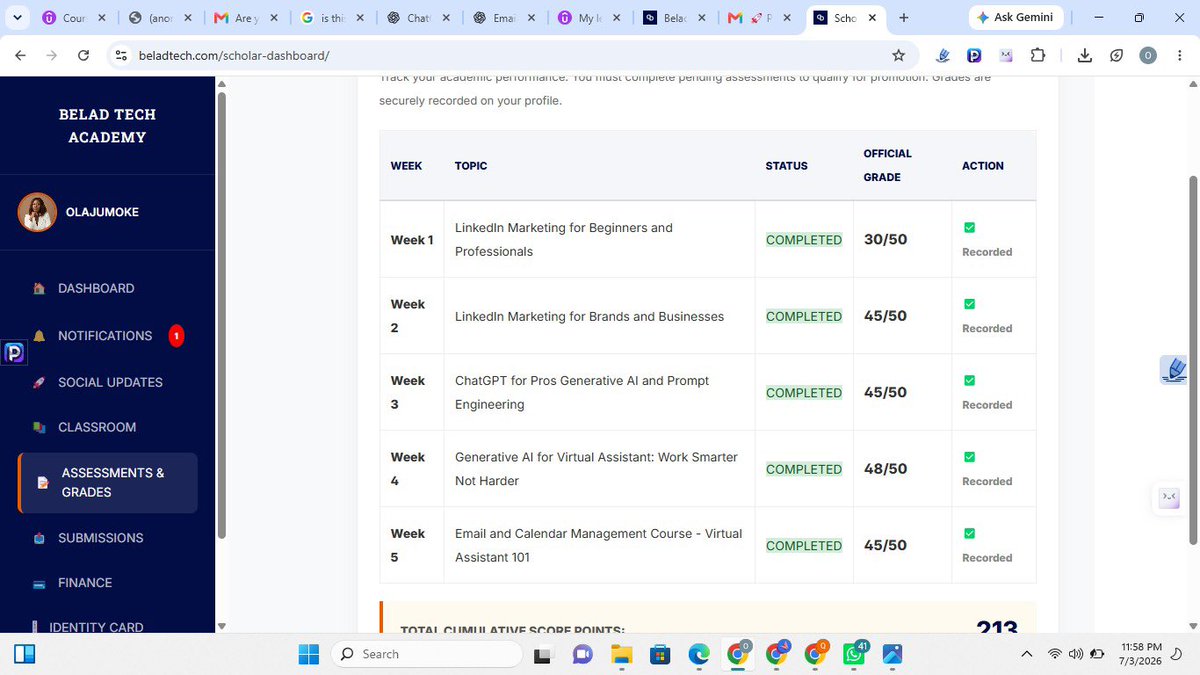Click the Week 1 Recorded checkmark
This screenshot has height=675, width=1200.
tap(969, 228)
